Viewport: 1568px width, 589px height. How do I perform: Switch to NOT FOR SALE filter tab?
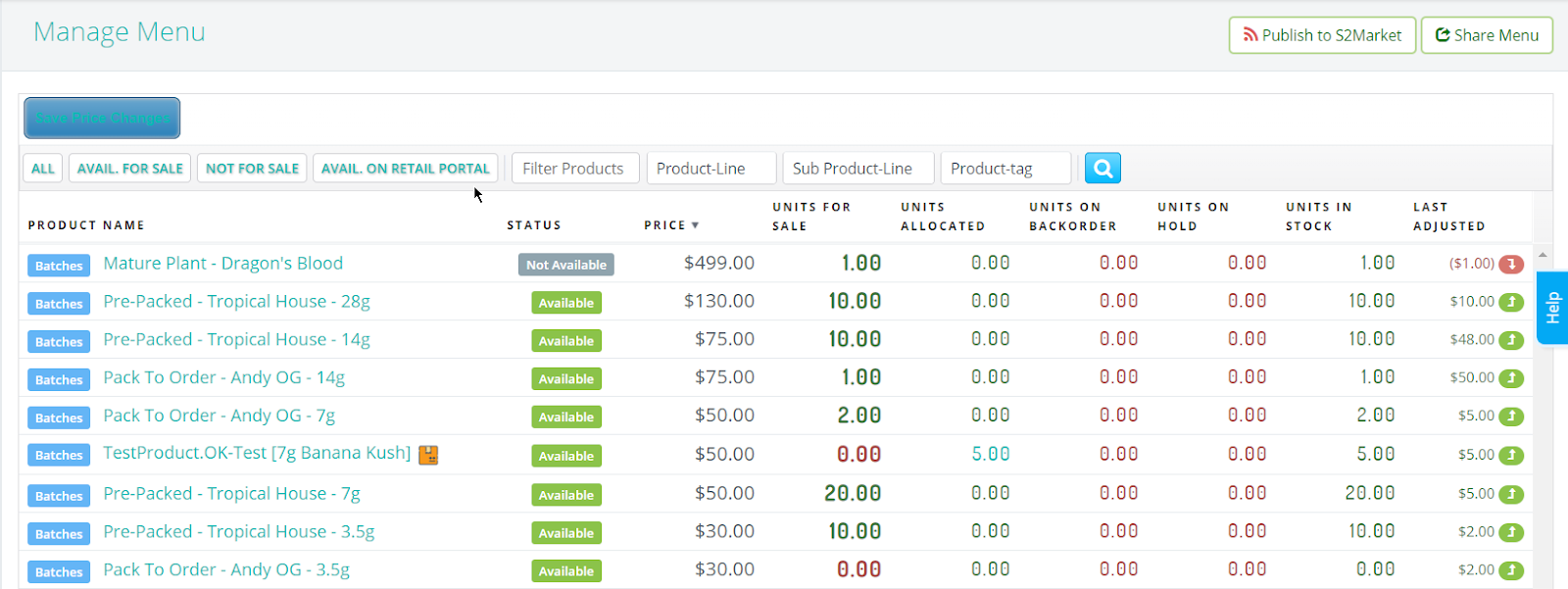252,169
